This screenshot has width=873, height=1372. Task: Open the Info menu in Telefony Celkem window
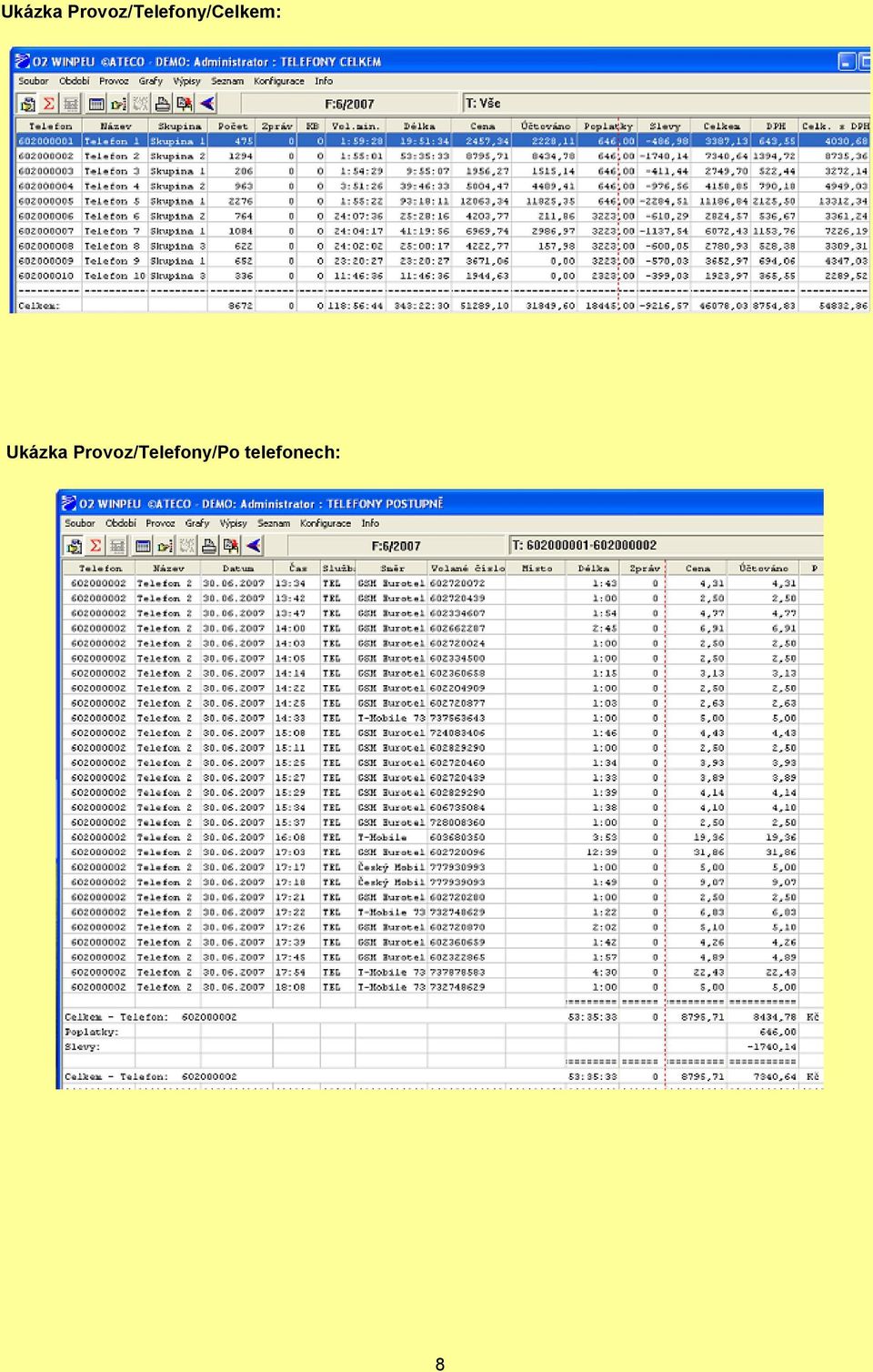[324, 81]
